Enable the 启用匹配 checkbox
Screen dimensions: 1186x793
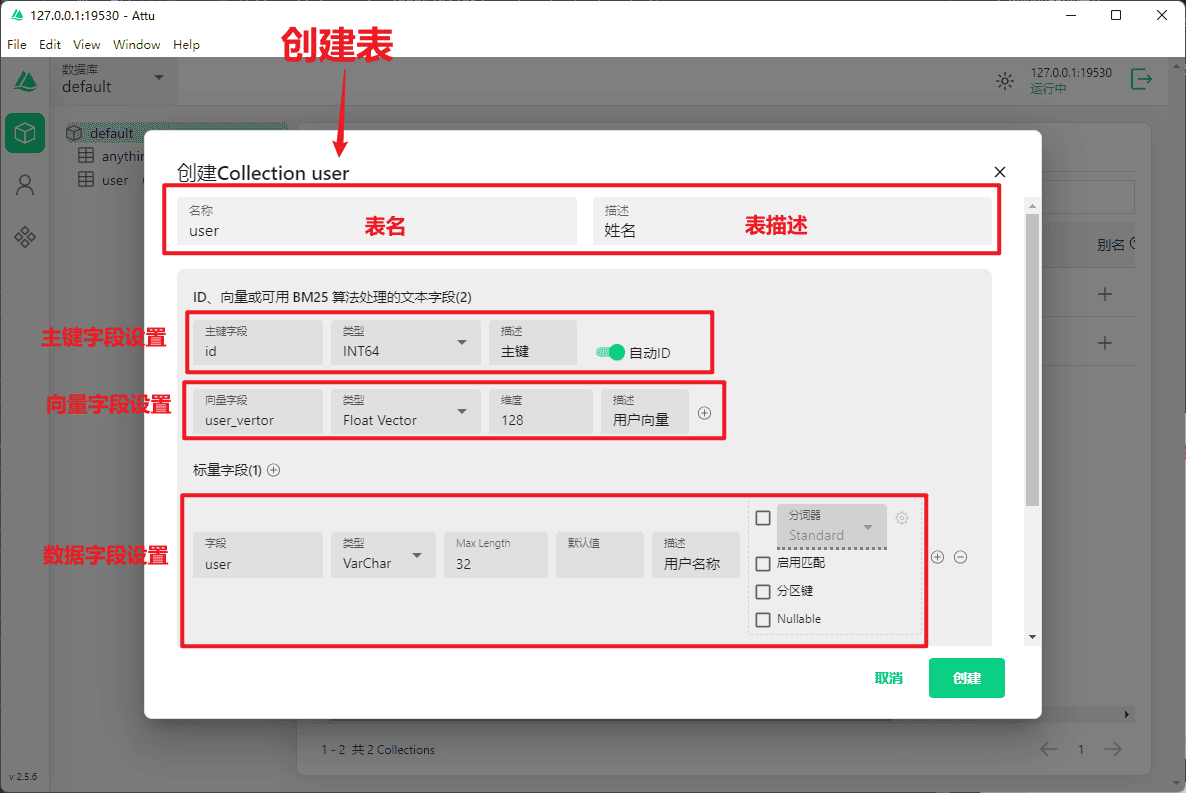(x=763, y=564)
